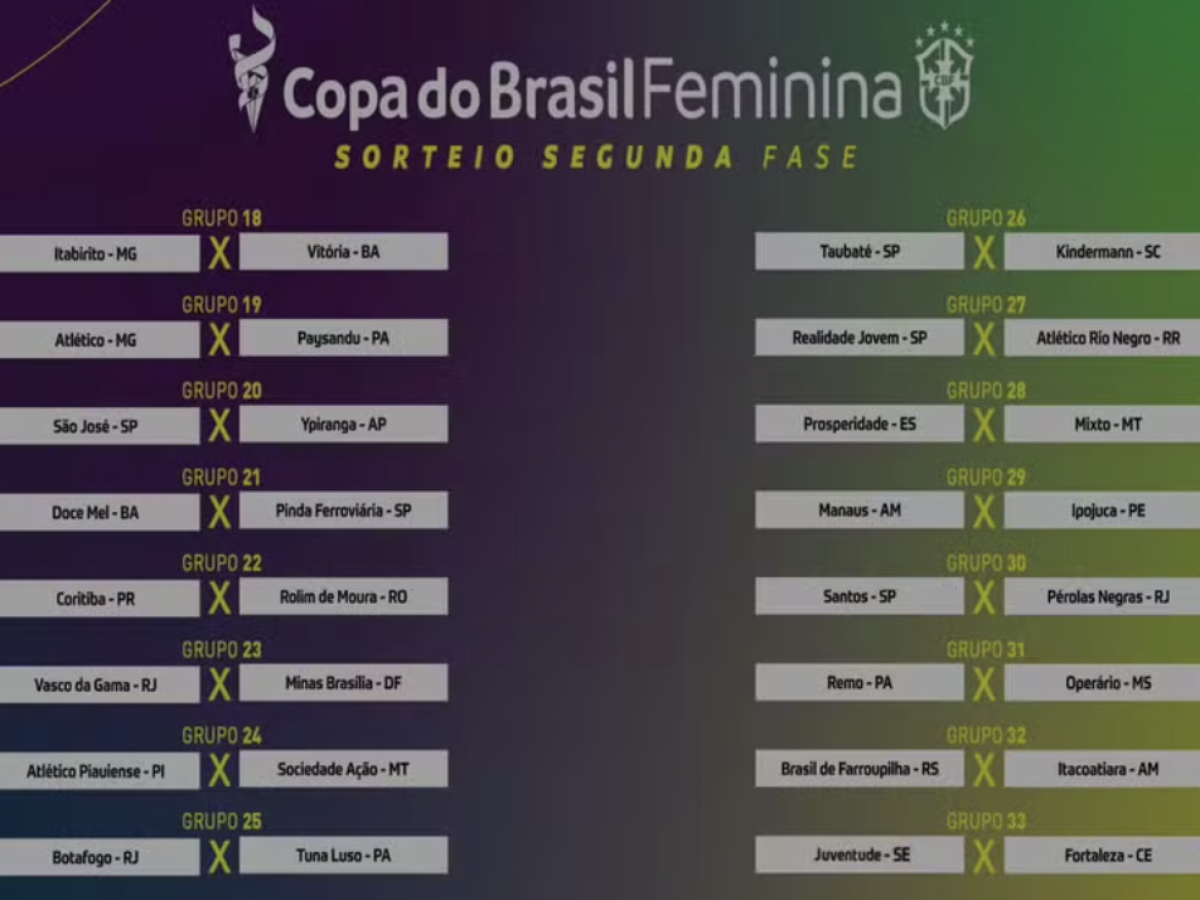The width and height of the screenshot is (1200, 900).
Task: Select the Atlético - MG team box
Action: (98, 340)
